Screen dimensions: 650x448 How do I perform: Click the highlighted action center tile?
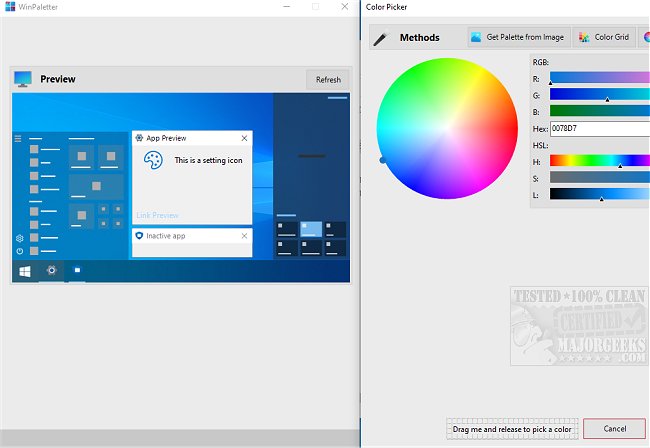(311, 229)
